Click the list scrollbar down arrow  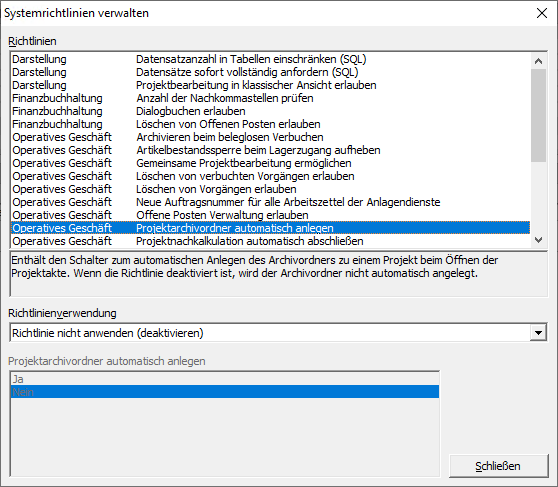(x=538, y=240)
